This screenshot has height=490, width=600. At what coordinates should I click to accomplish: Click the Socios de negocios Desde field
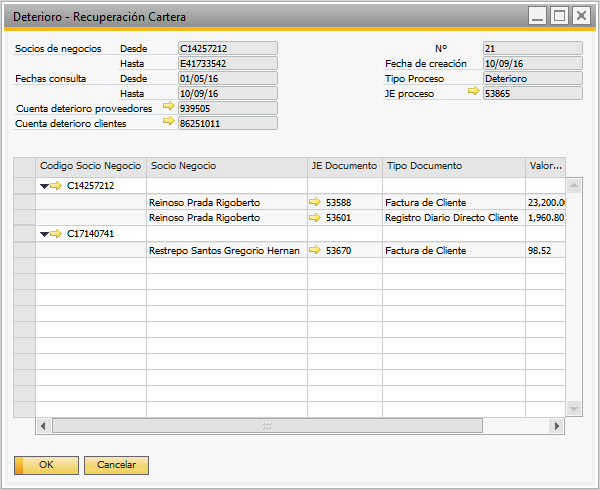[x=227, y=48]
